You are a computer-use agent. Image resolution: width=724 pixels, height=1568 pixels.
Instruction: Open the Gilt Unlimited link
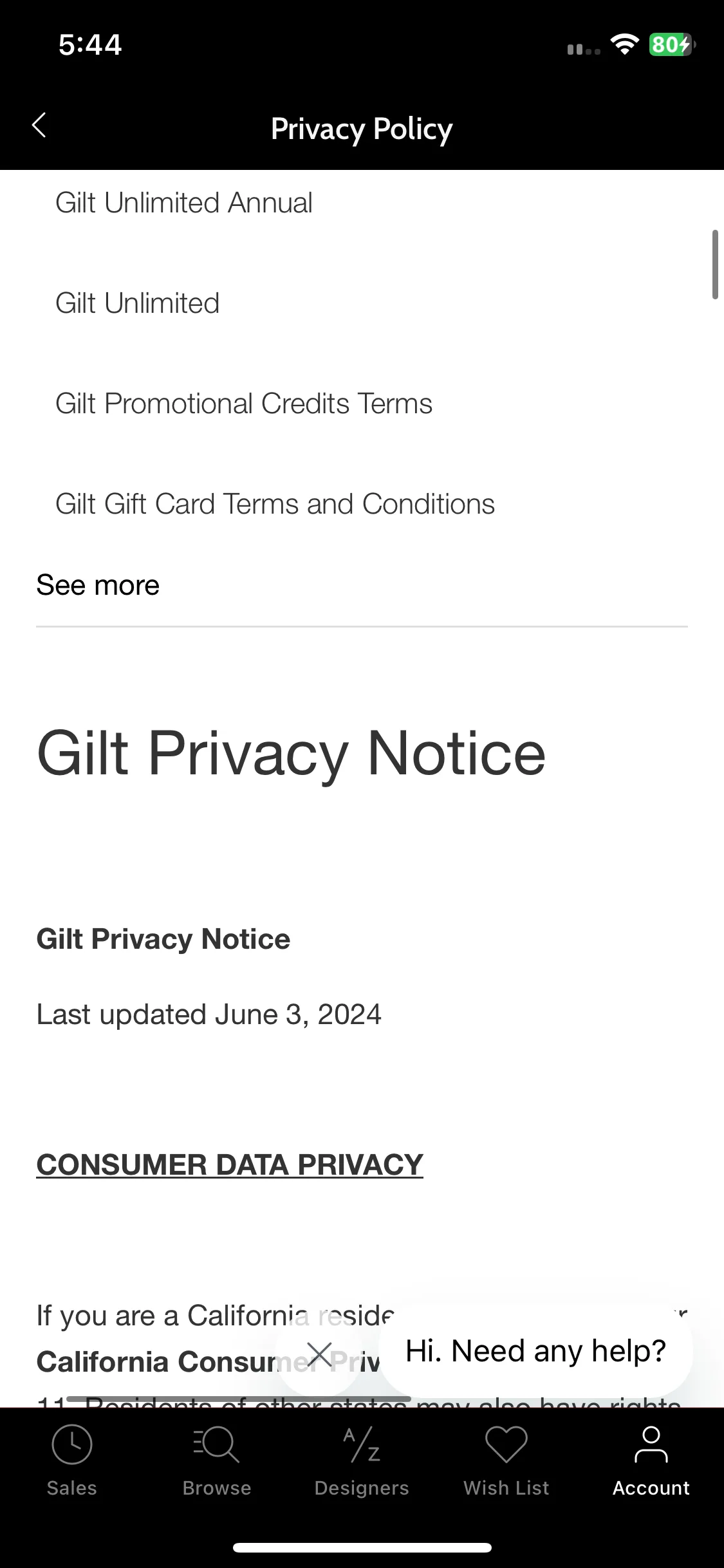point(138,303)
